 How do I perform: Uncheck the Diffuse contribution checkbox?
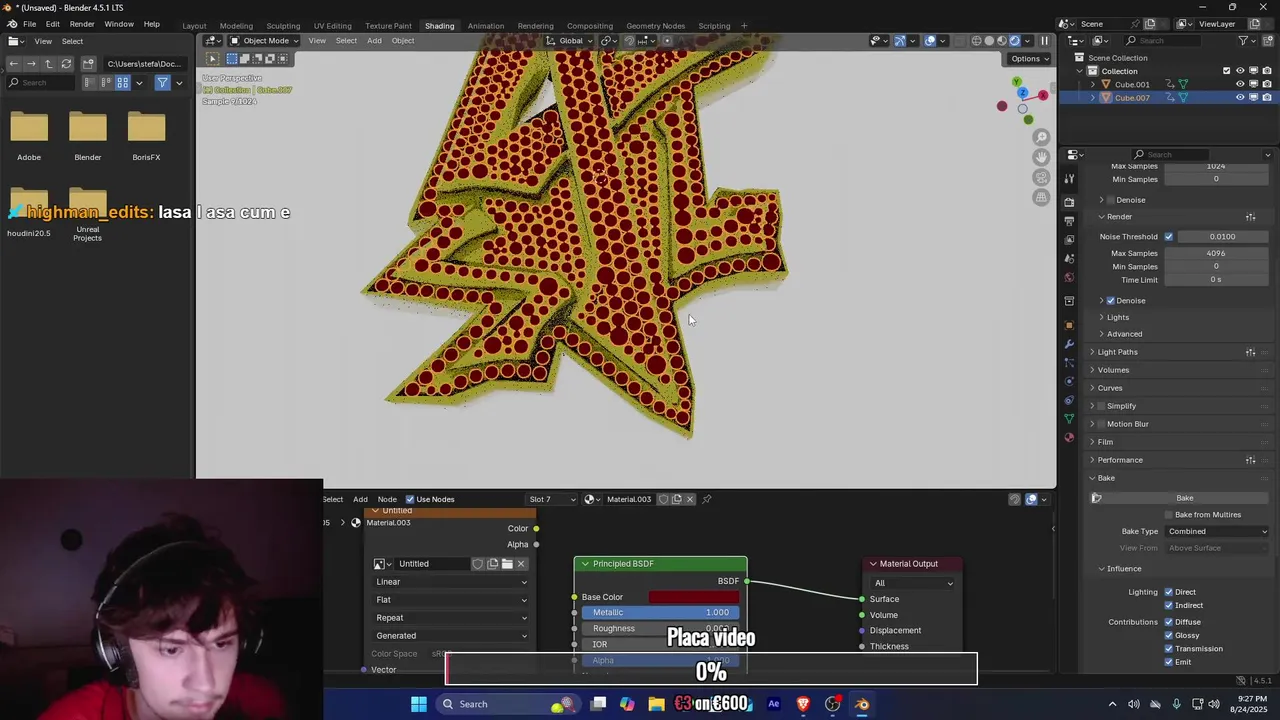point(1168,622)
